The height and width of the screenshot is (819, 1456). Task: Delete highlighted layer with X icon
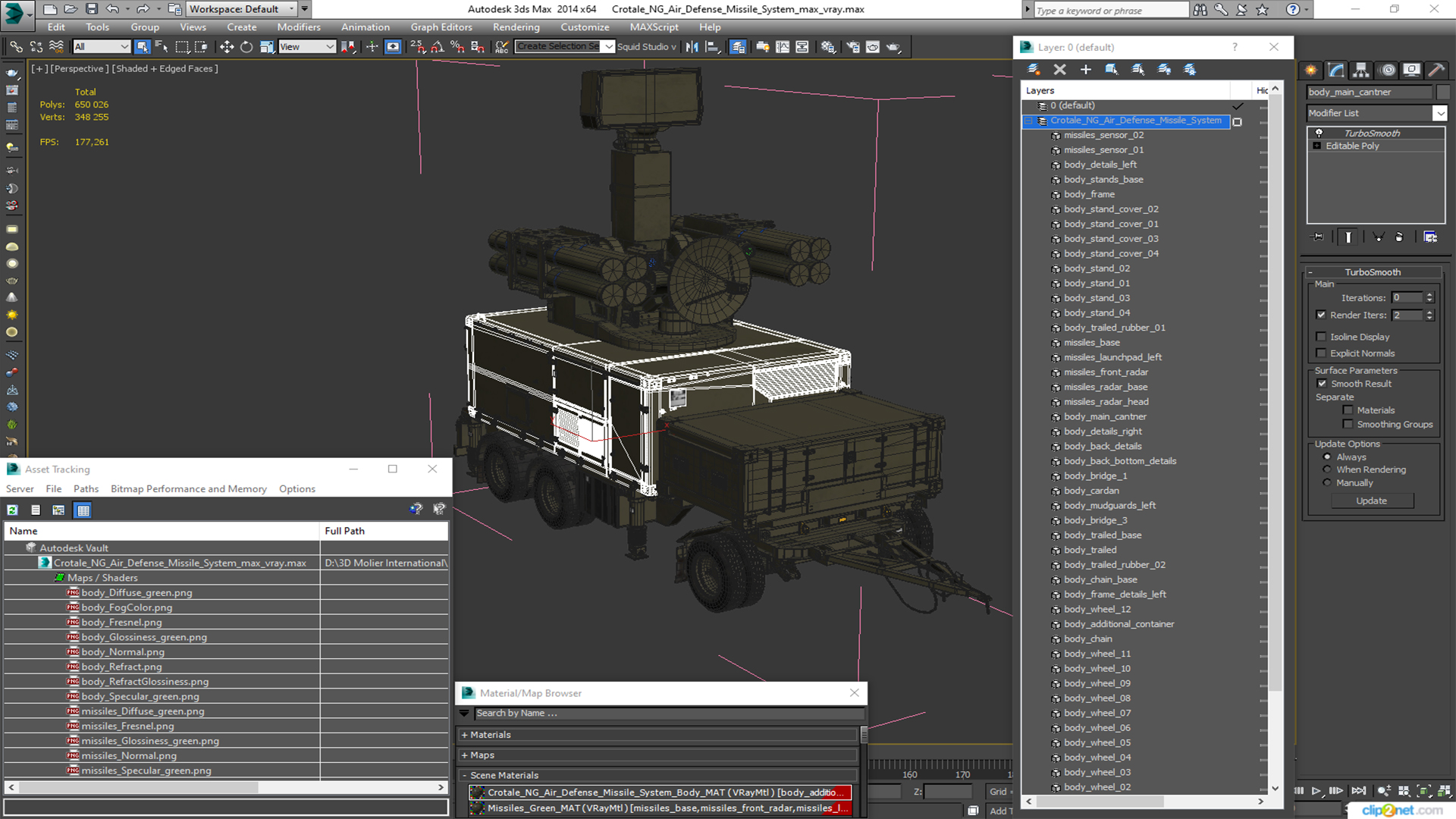1060,70
